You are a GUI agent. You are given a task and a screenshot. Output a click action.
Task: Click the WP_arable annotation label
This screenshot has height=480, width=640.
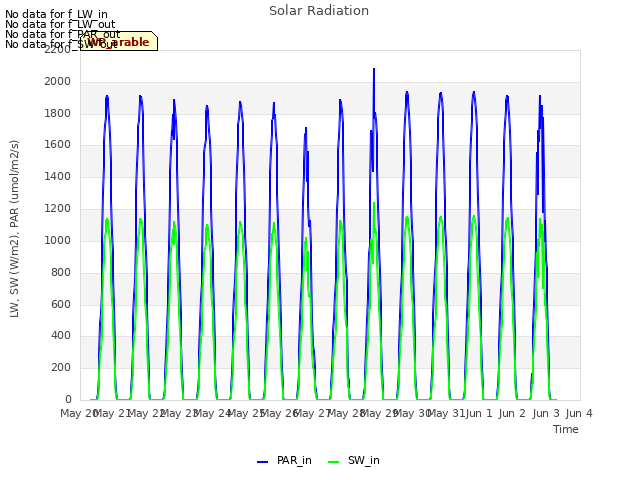pos(119,41)
